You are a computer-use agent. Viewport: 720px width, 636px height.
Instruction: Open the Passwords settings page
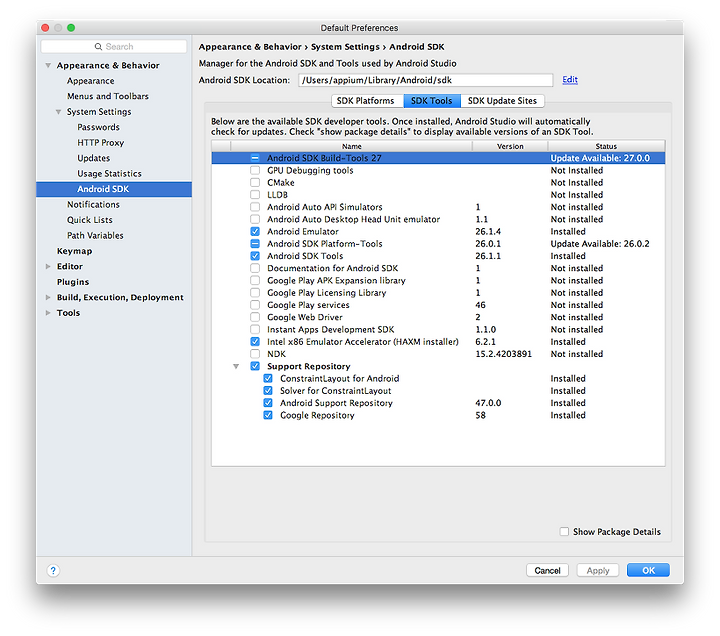(98, 127)
